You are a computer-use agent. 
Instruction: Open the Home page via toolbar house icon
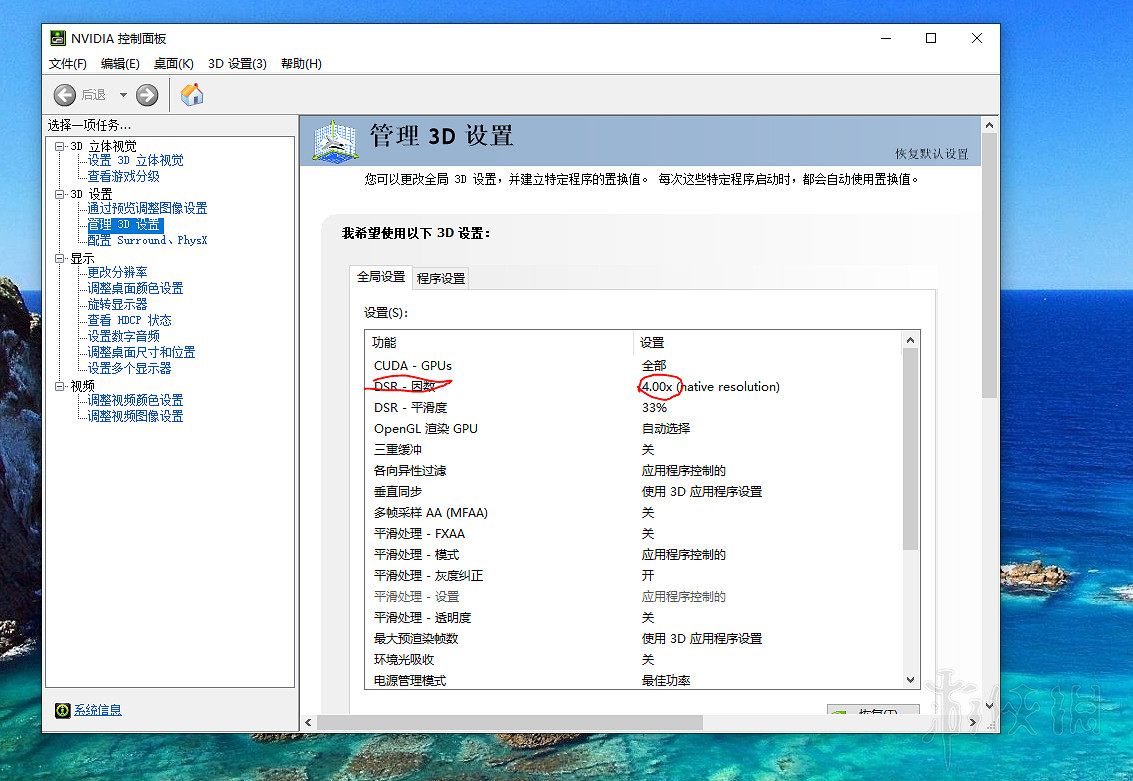[191, 94]
